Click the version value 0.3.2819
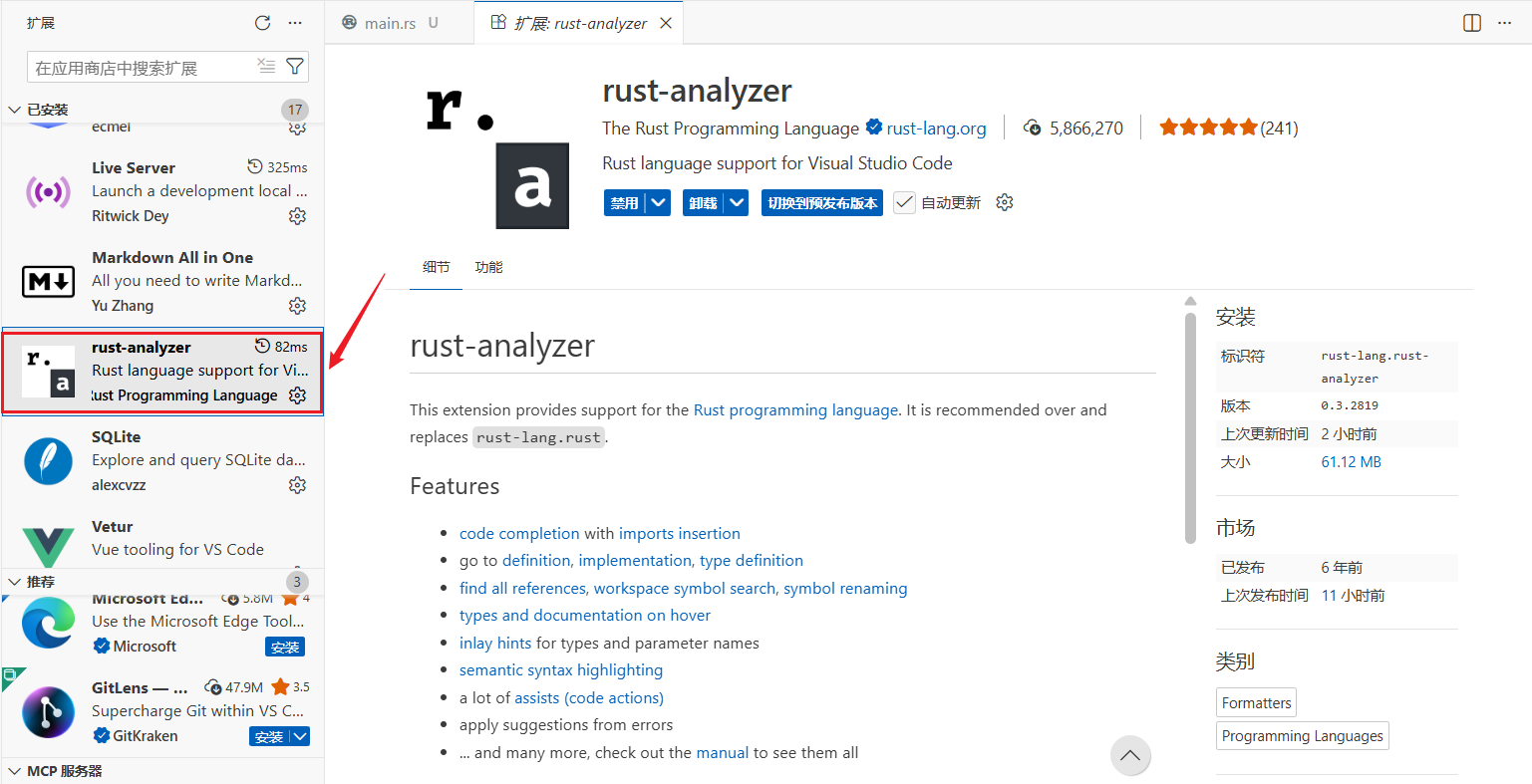 [1350, 405]
